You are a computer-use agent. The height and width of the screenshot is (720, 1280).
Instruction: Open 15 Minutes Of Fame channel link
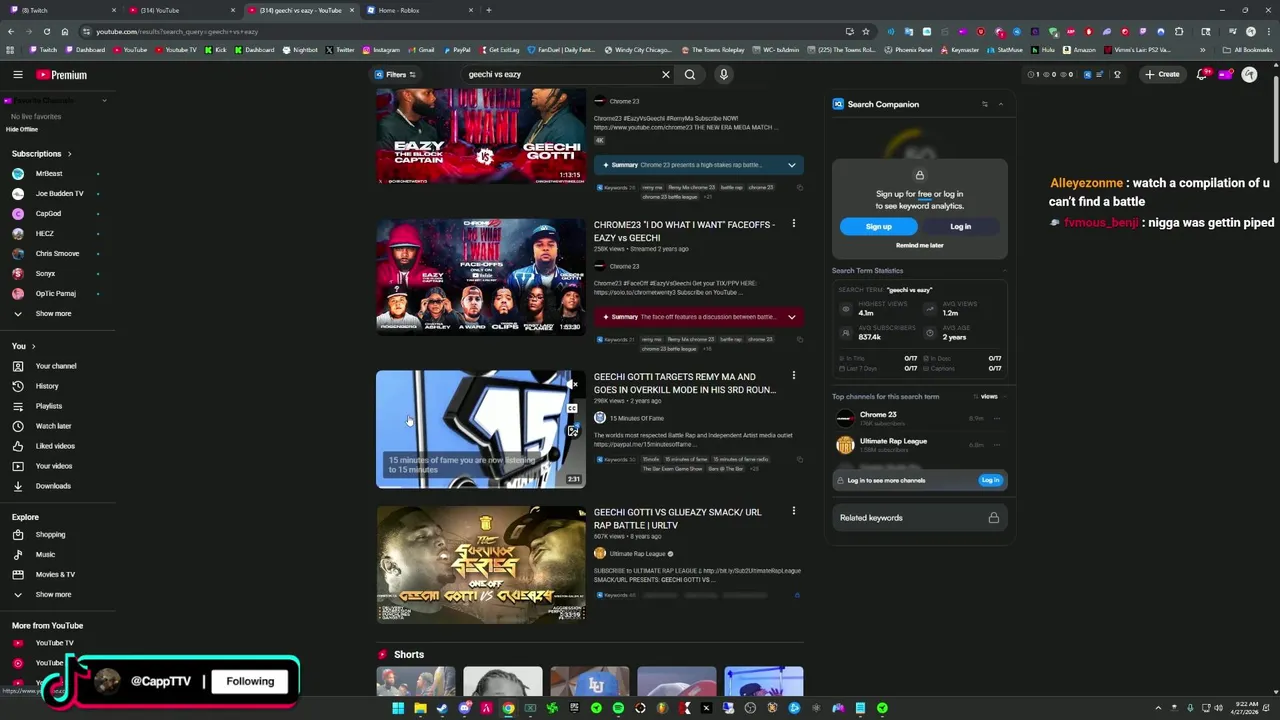[x=636, y=418]
